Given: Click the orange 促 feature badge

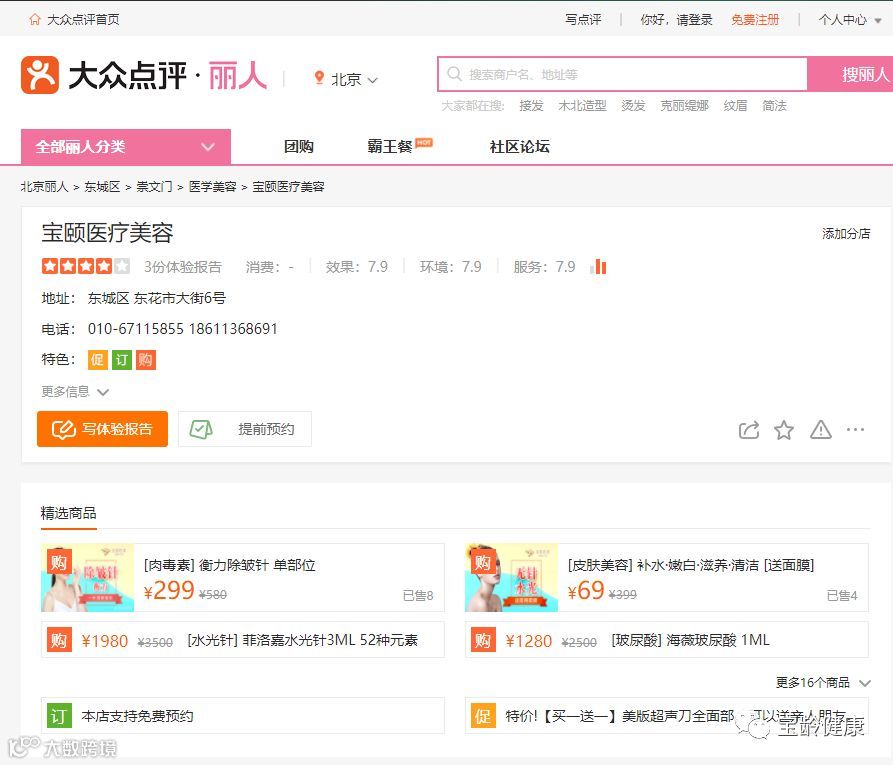Looking at the screenshot, I should [x=97, y=360].
